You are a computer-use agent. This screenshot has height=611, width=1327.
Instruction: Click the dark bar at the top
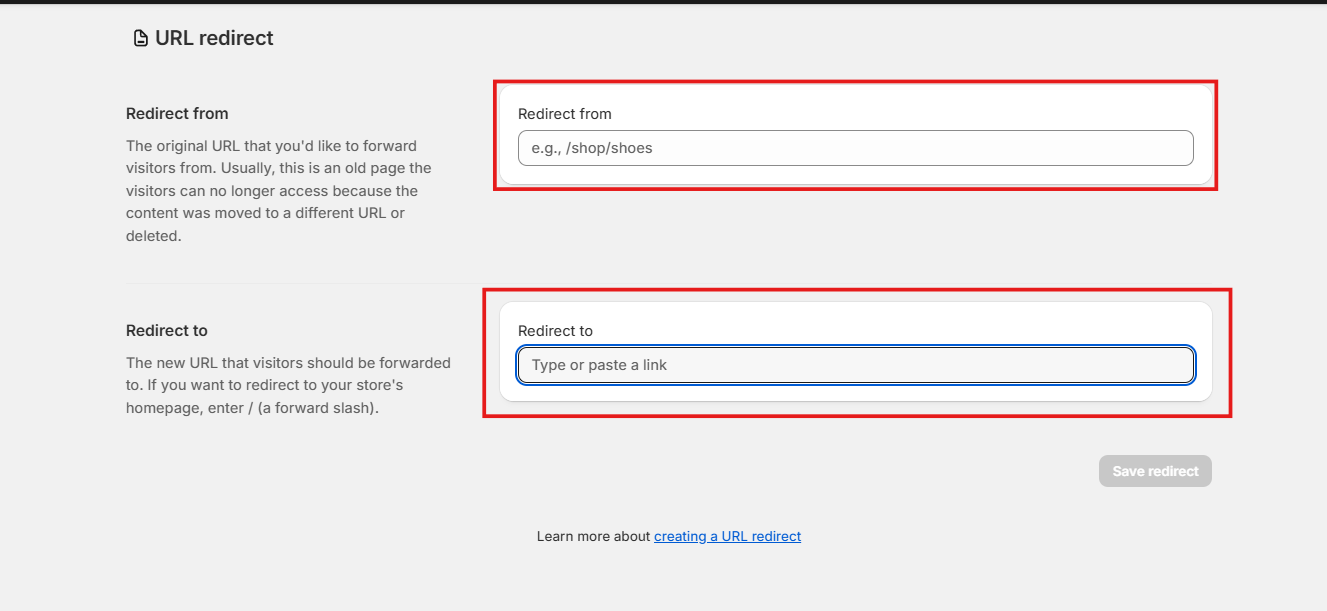(x=663, y=2)
